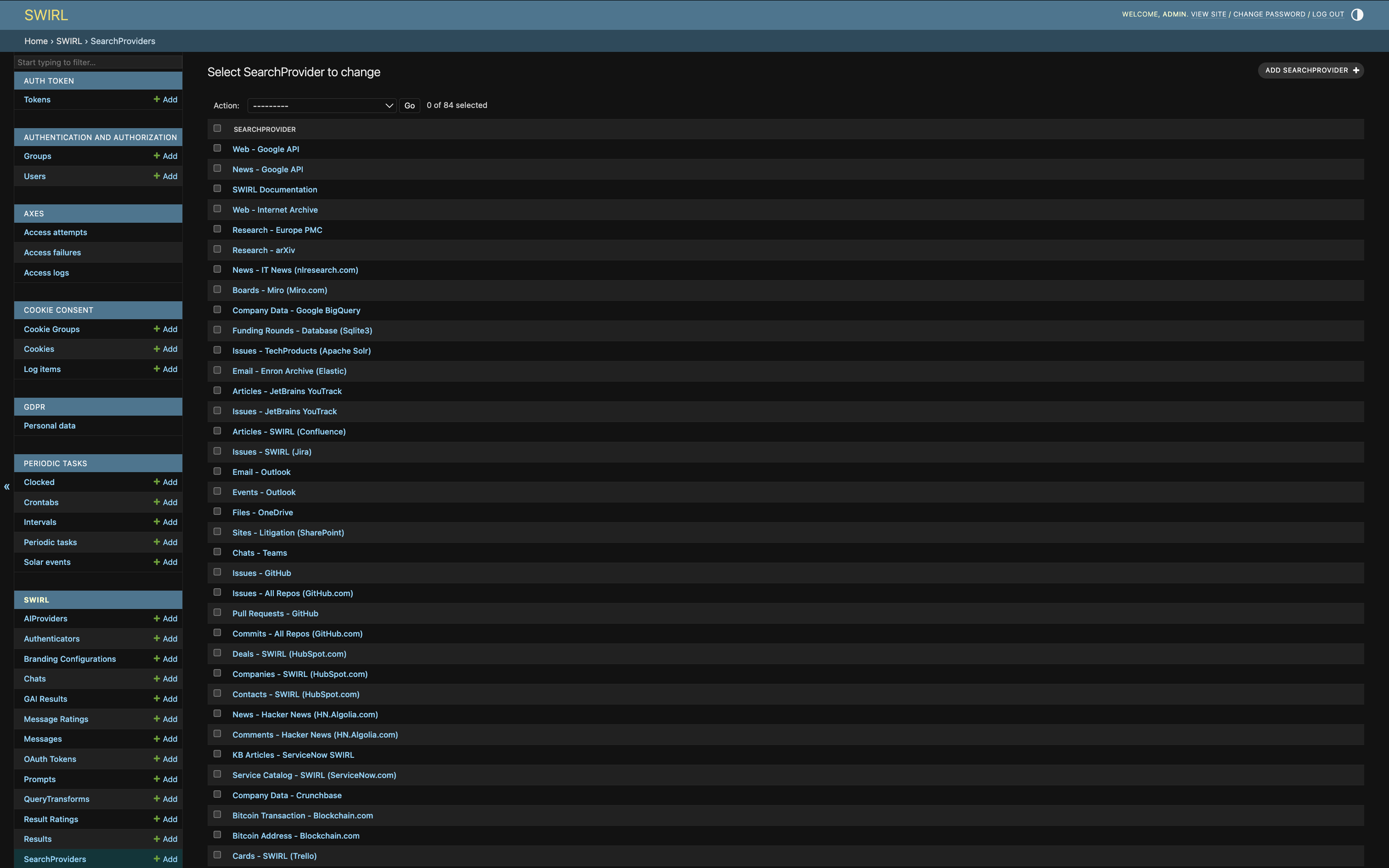Check the checkbox for Issues - GitHub
The width and height of the screenshot is (1389, 868).
tap(217, 572)
